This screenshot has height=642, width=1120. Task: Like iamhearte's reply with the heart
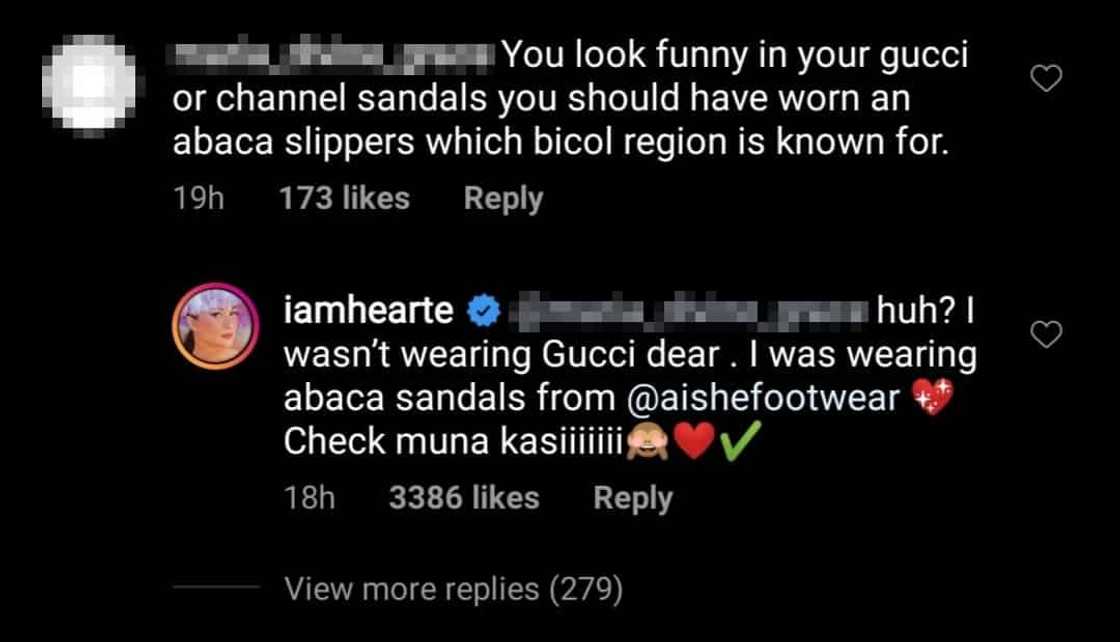[1046, 336]
